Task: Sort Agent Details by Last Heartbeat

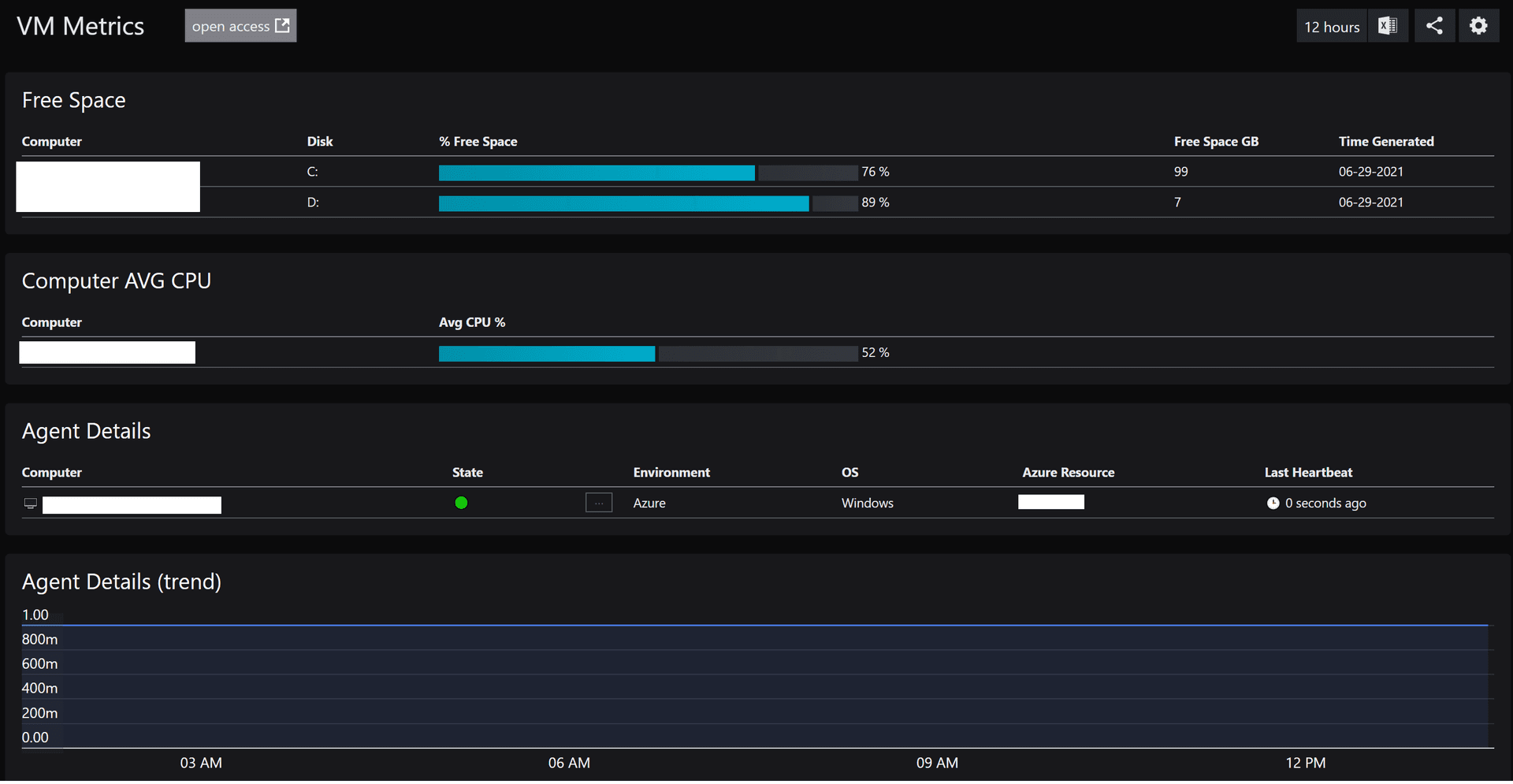Action: click(1308, 472)
